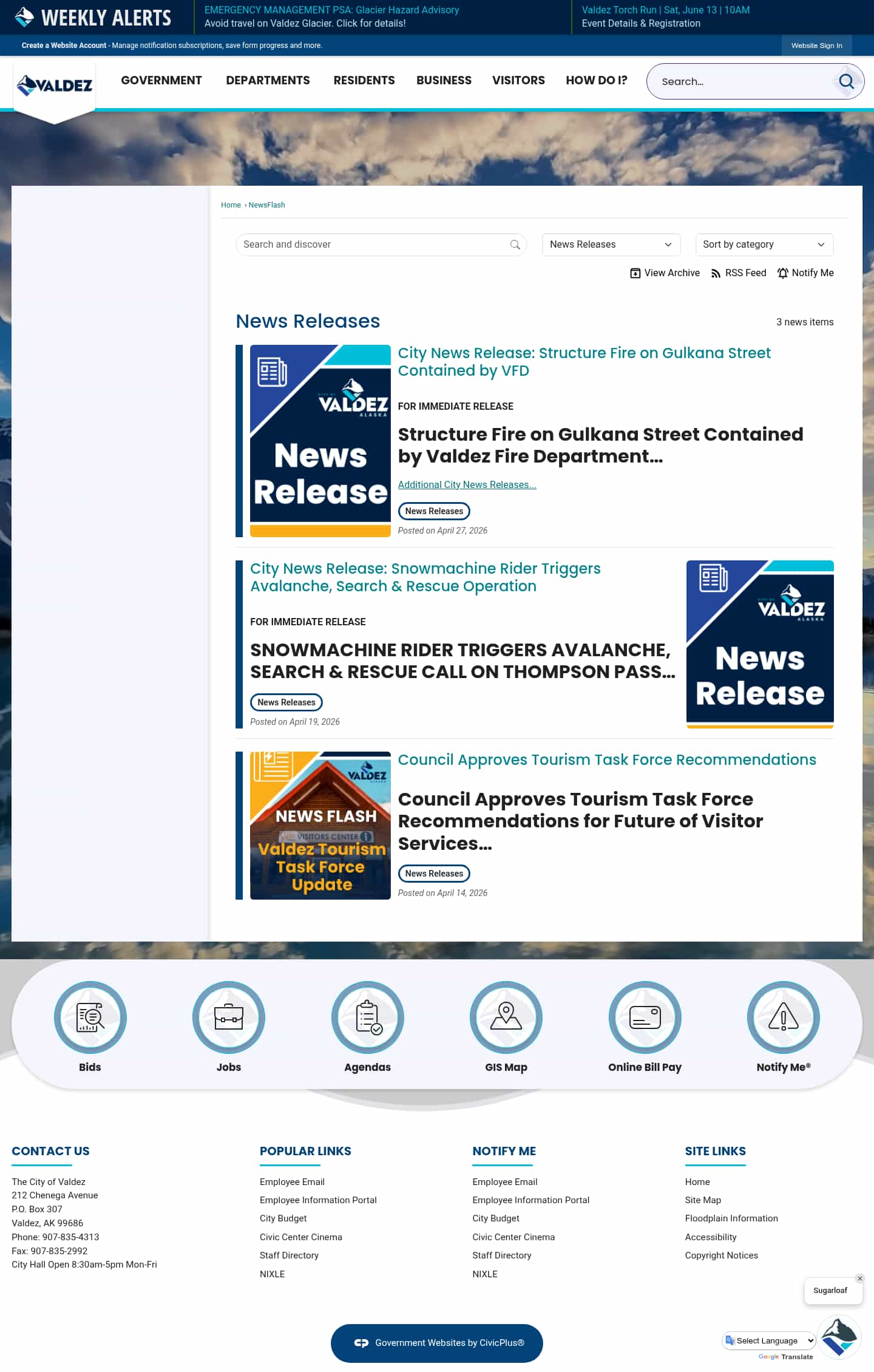Viewport: 874px width, 1372px height.
Task: Click the Copyright Notices link
Action: (x=722, y=1255)
